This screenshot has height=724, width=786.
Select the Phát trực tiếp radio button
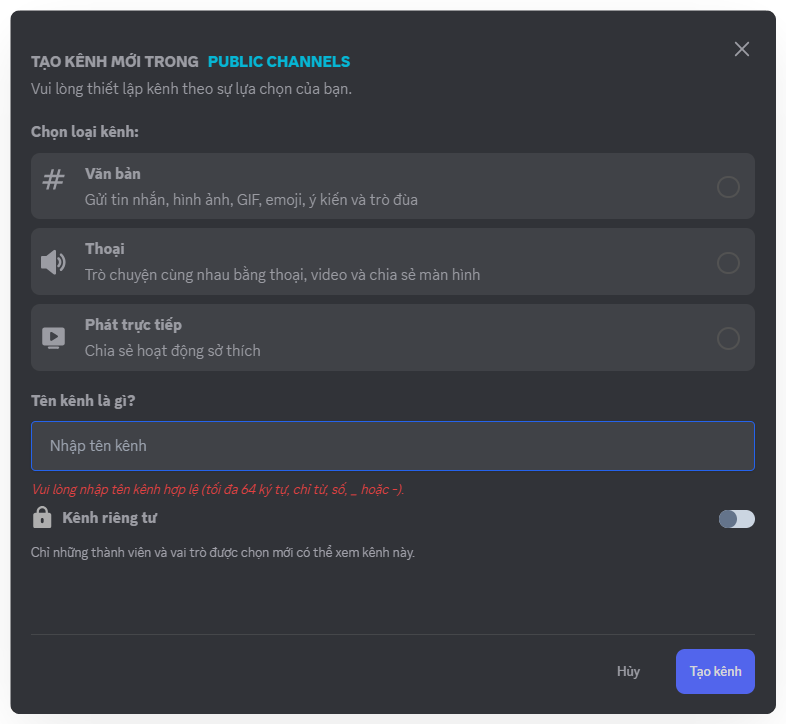pyautogui.click(x=728, y=339)
